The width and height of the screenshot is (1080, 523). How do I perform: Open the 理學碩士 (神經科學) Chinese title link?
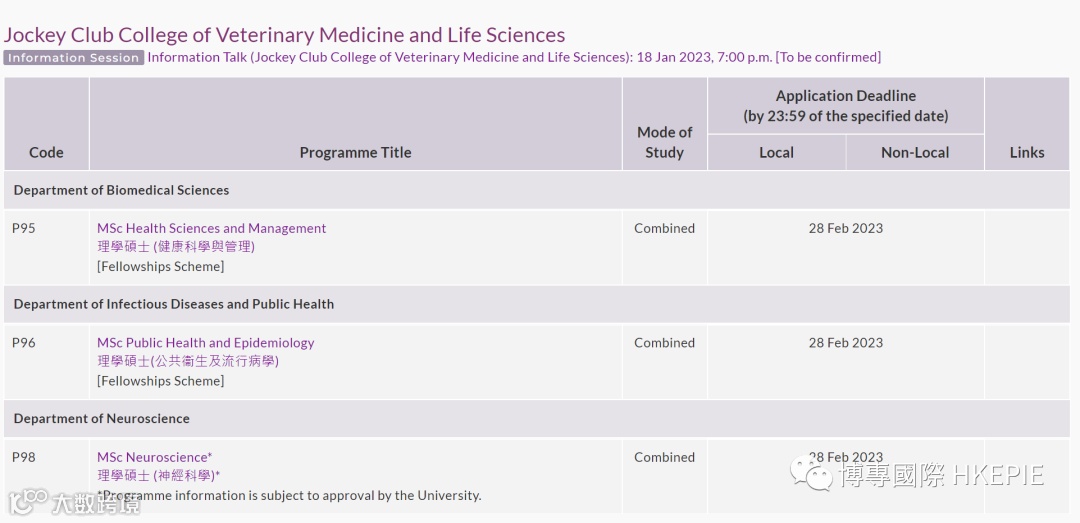(x=158, y=475)
